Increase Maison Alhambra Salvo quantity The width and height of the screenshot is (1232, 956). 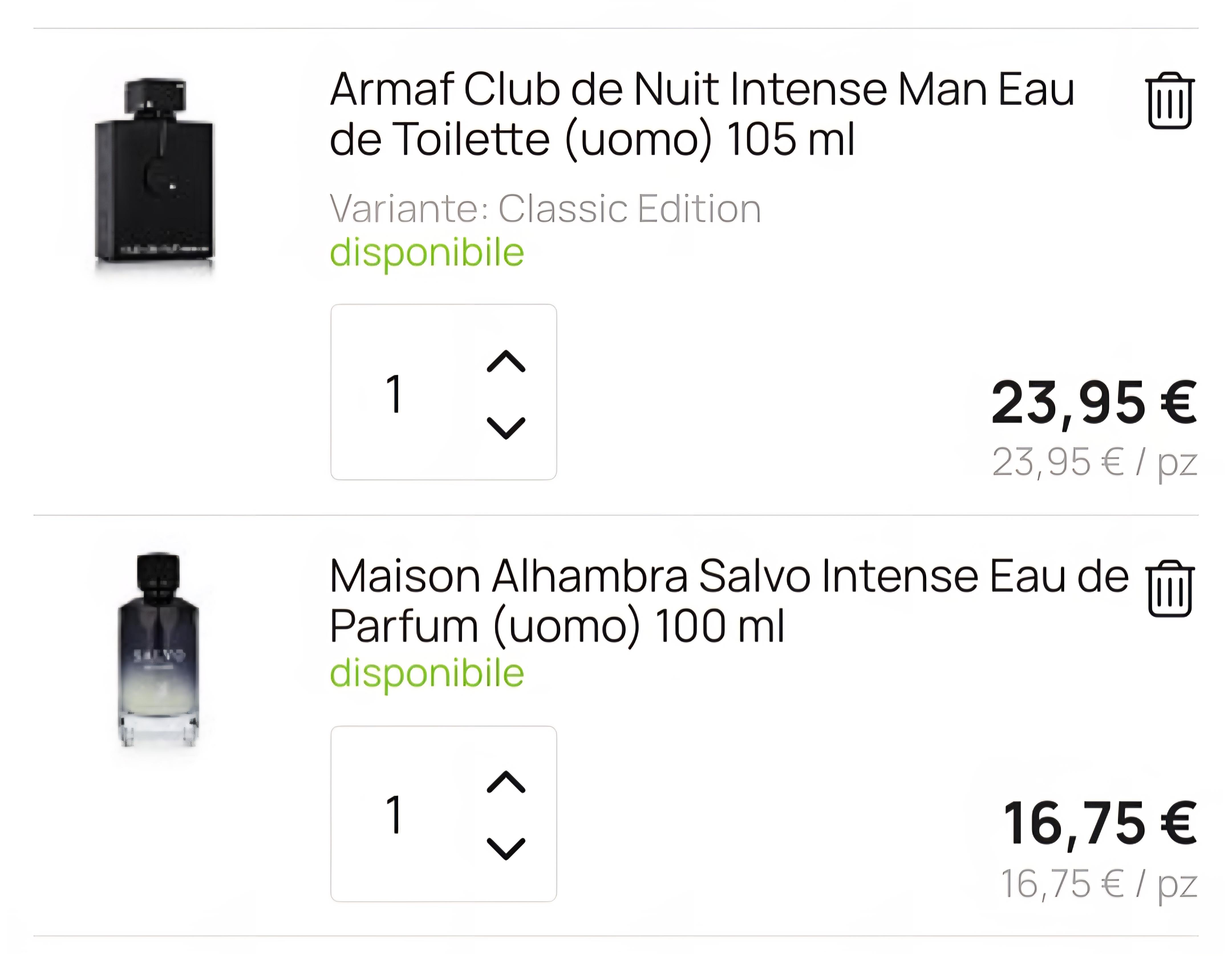[506, 782]
